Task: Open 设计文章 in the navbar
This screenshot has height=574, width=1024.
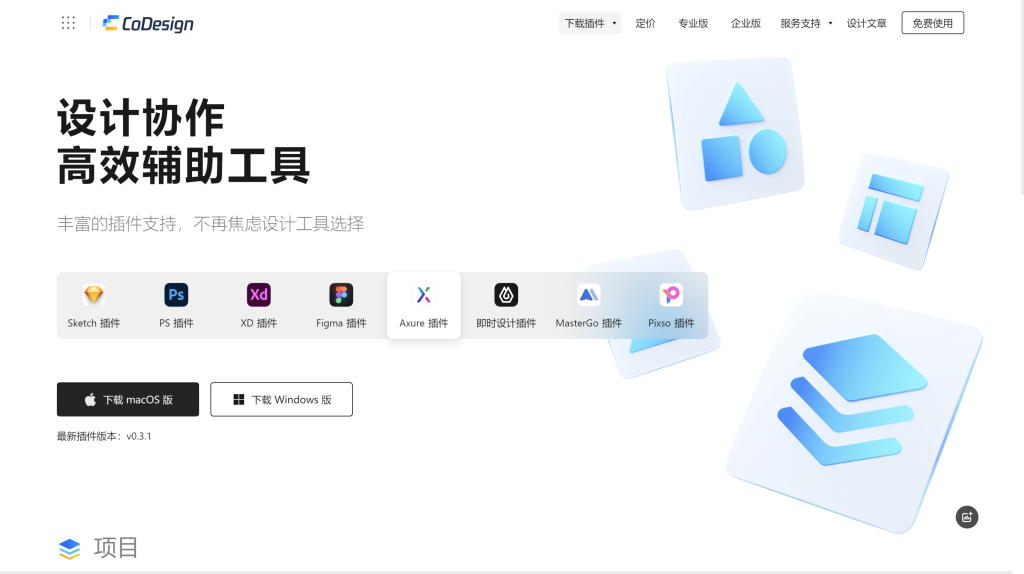Action: tap(867, 23)
